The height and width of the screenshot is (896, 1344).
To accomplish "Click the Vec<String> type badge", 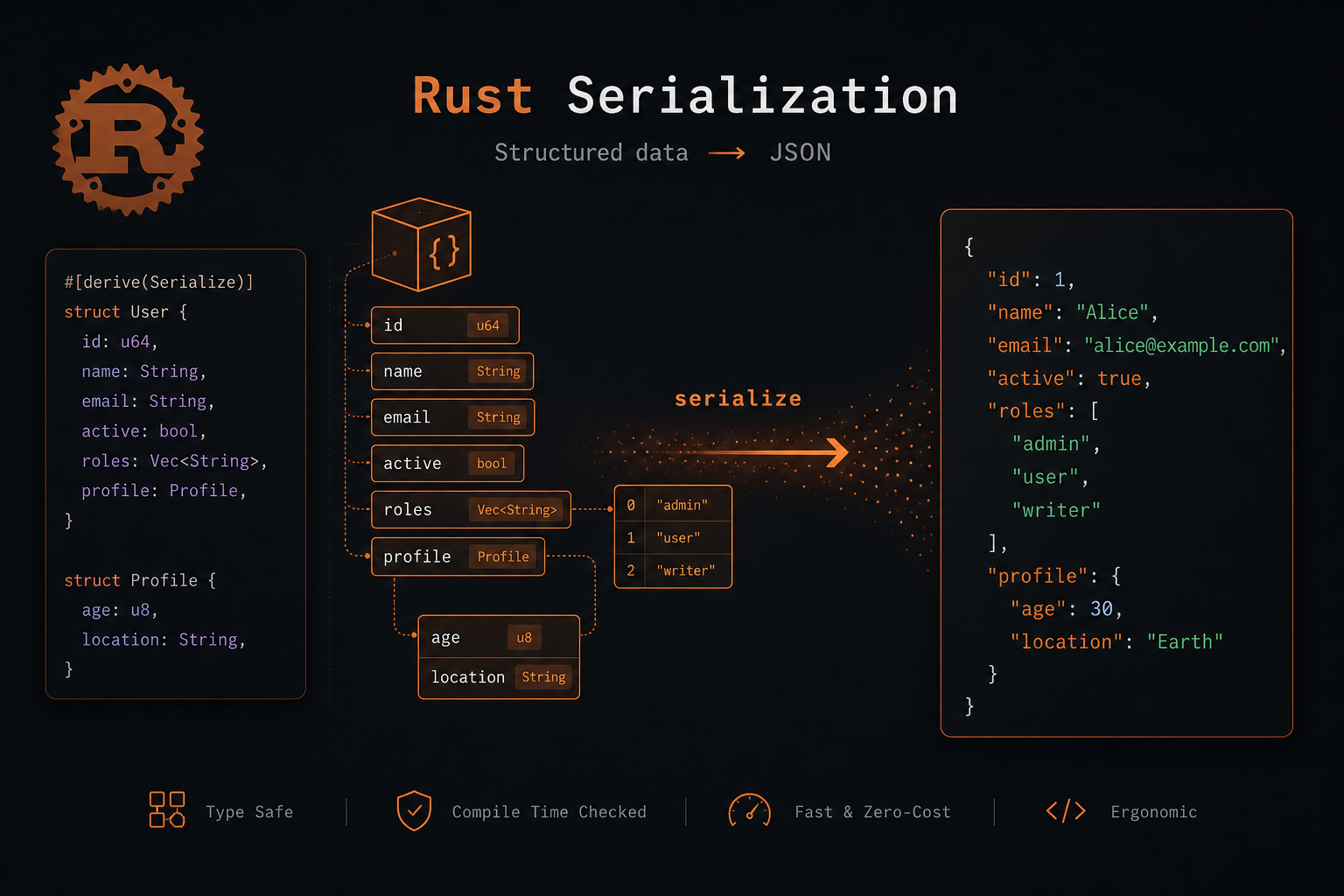I will click(x=516, y=509).
